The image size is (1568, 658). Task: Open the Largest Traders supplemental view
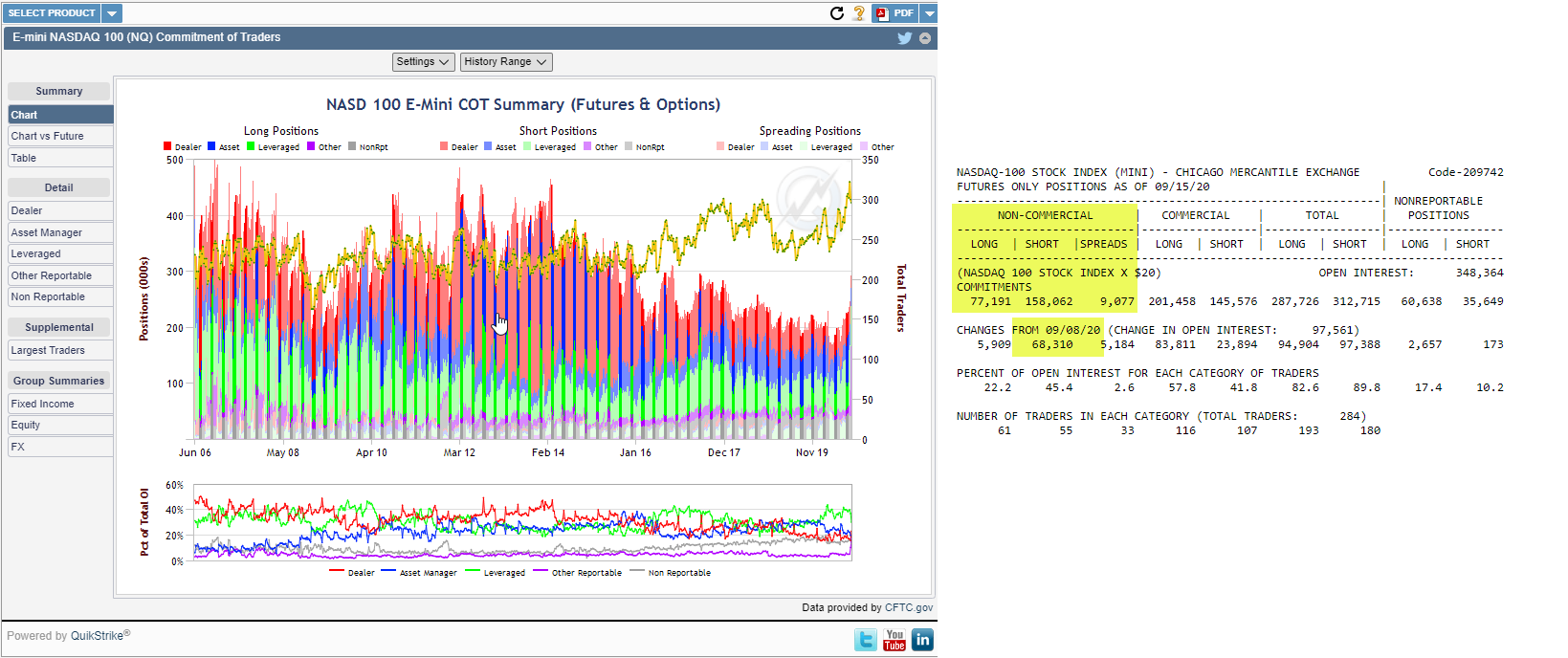60,351
